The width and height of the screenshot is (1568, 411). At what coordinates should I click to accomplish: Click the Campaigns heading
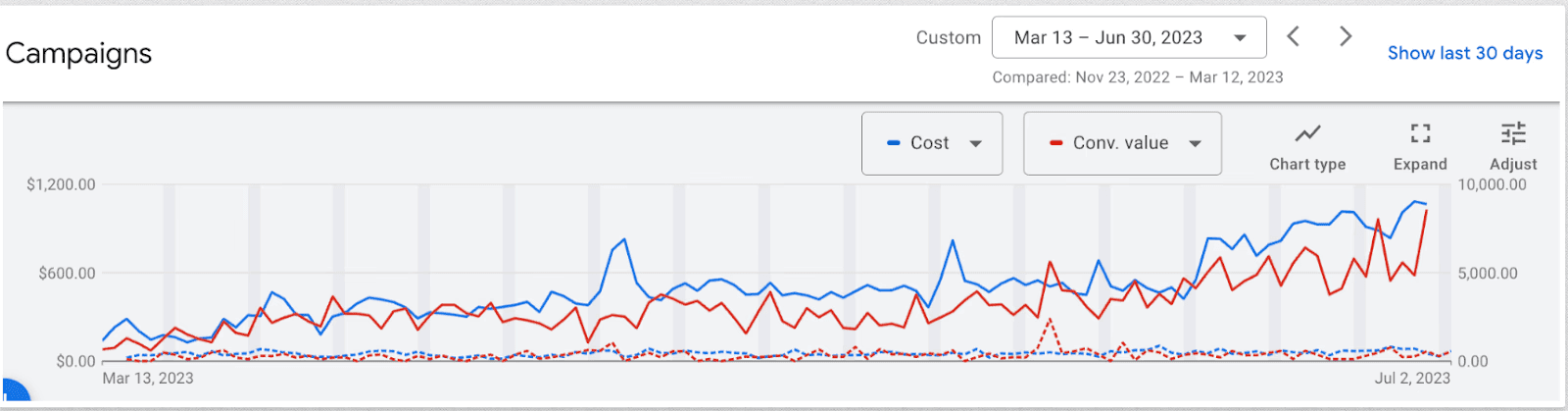coord(78,53)
